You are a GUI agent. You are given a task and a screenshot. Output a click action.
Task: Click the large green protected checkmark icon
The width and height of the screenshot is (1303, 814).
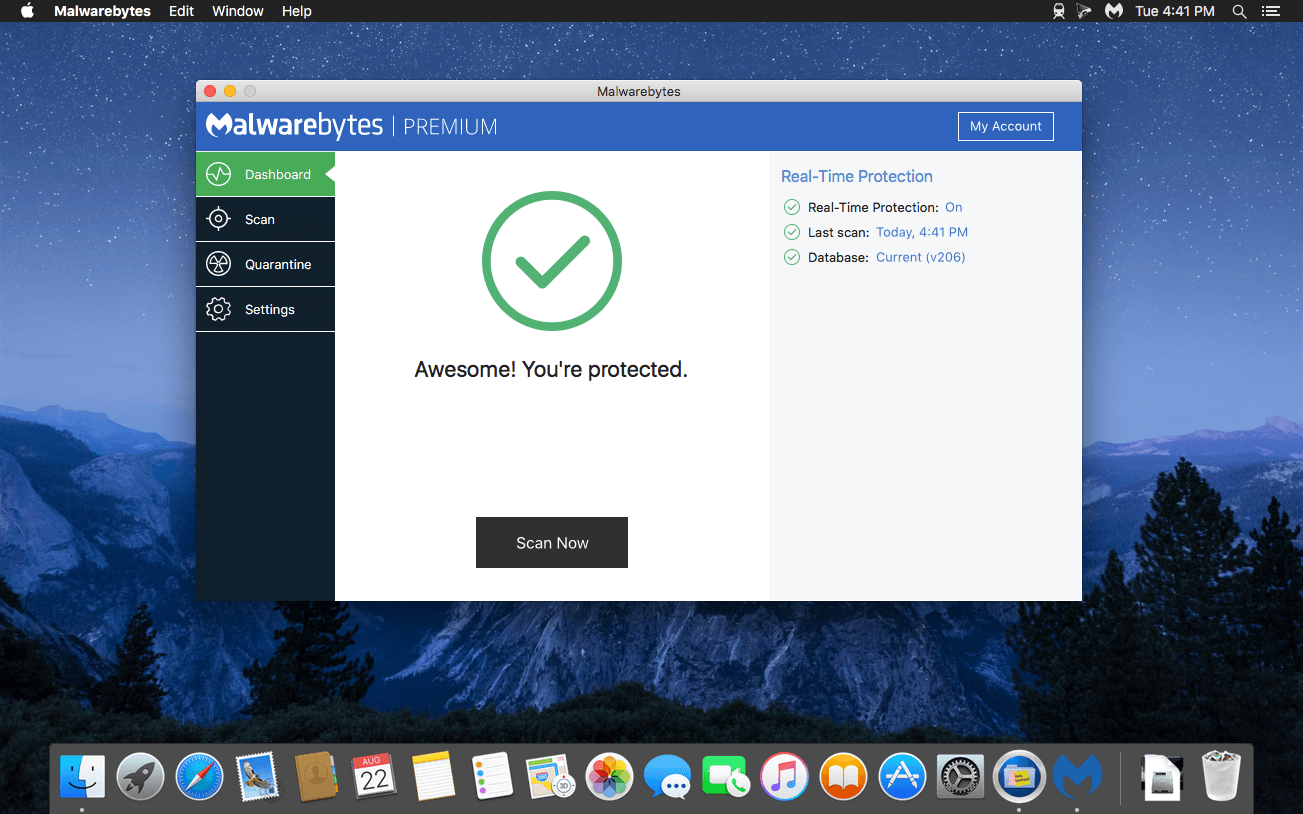click(552, 262)
